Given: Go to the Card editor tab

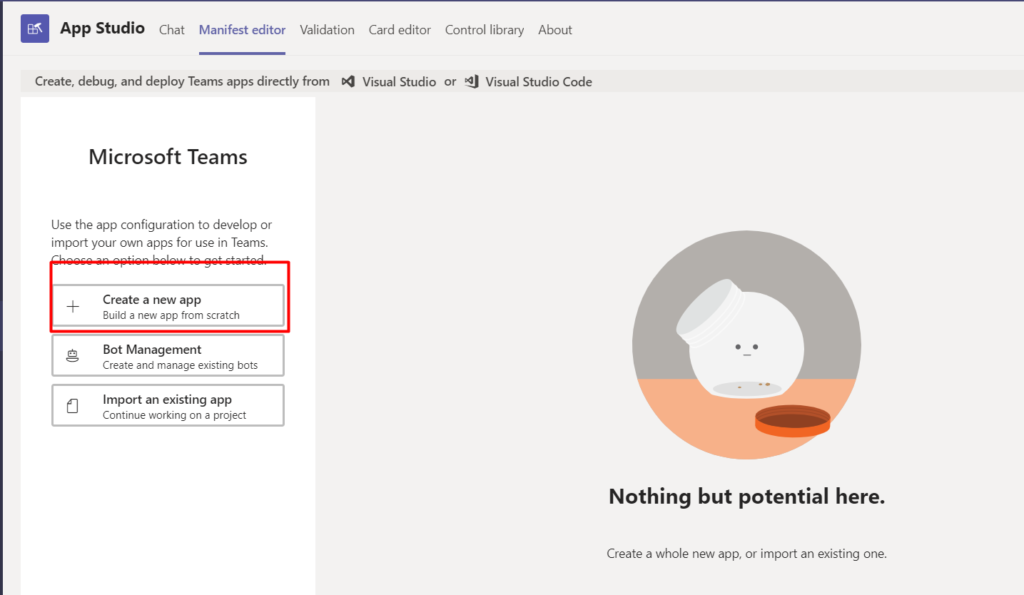Looking at the screenshot, I should [x=400, y=30].
